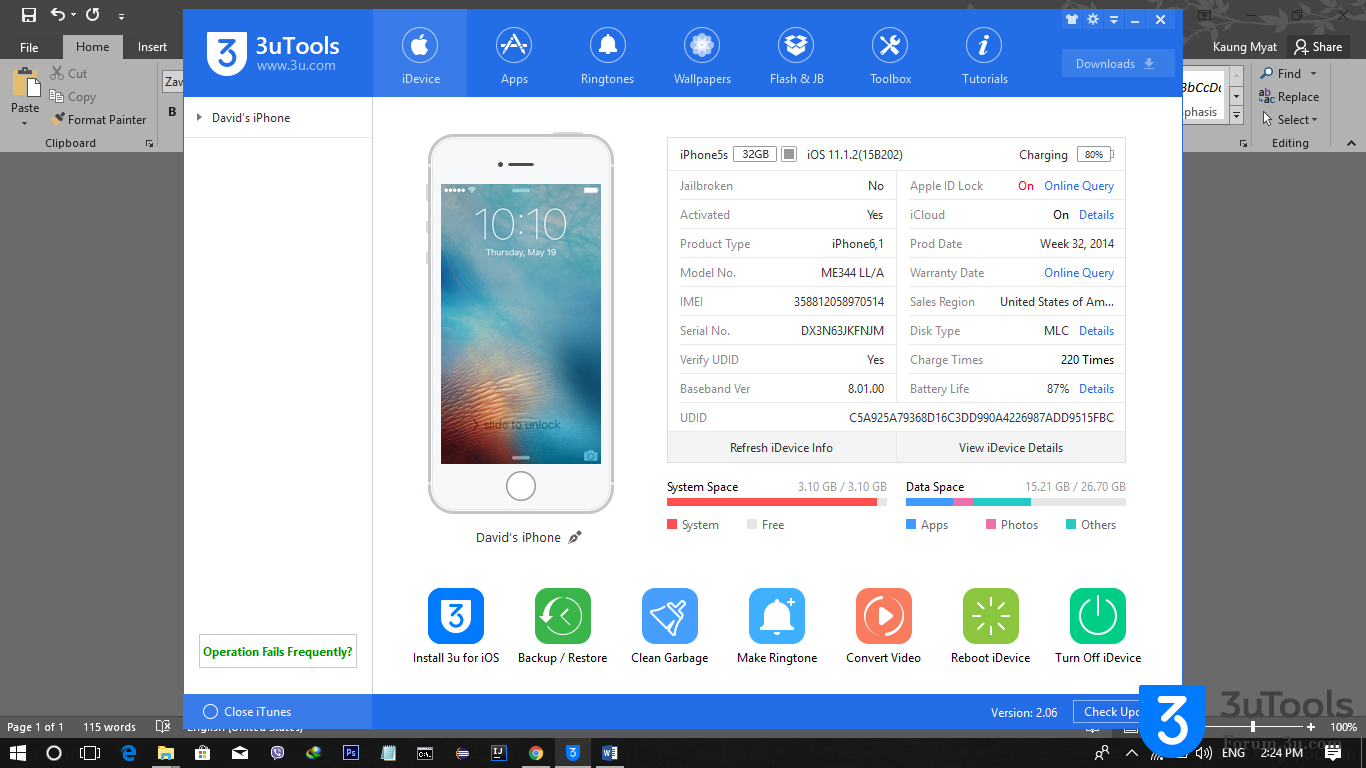Click the '115 words' status bar entry

109,727
